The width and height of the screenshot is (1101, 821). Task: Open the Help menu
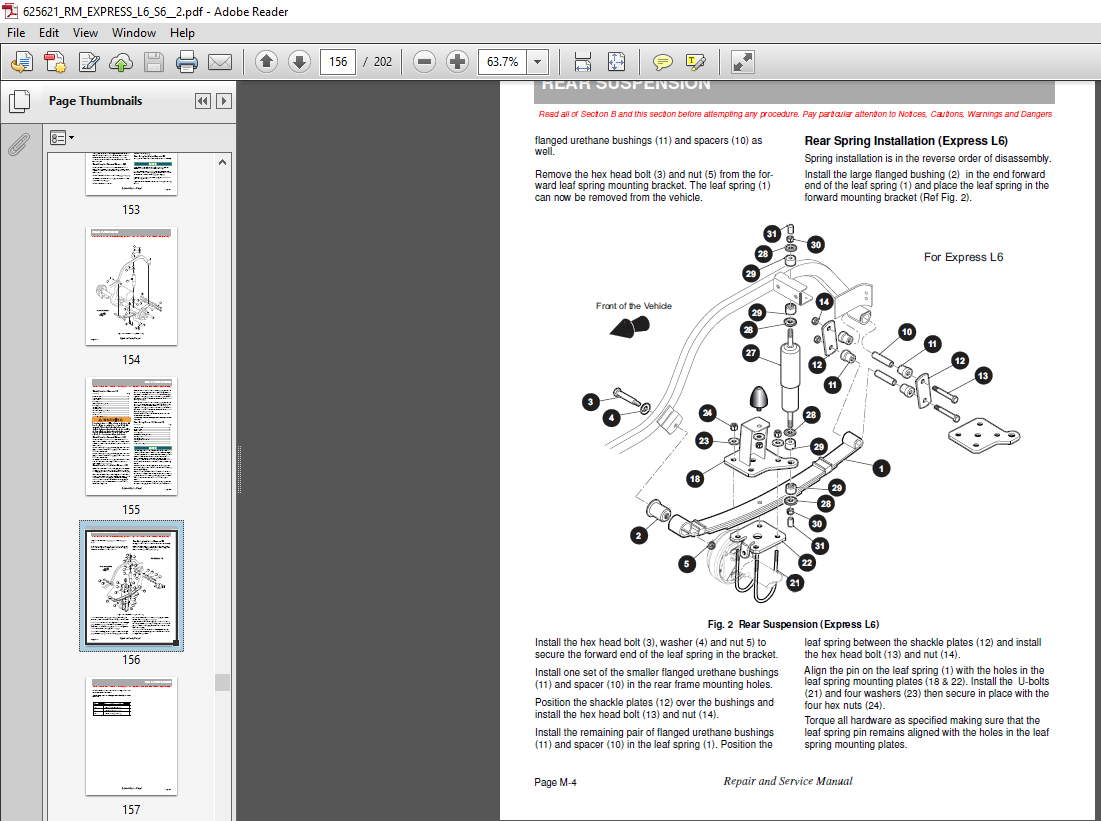(182, 33)
